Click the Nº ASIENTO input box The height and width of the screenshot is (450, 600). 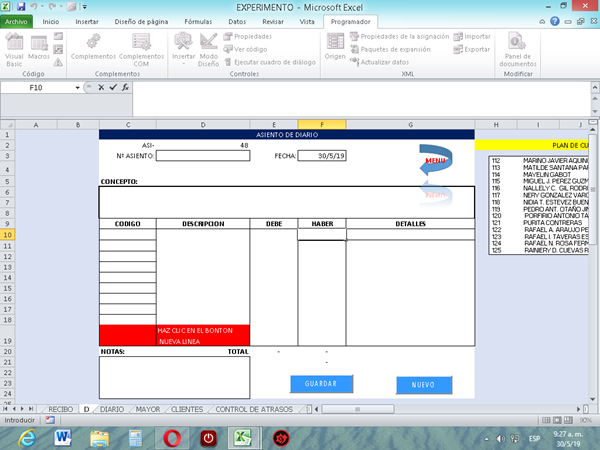pyautogui.click(x=203, y=156)
